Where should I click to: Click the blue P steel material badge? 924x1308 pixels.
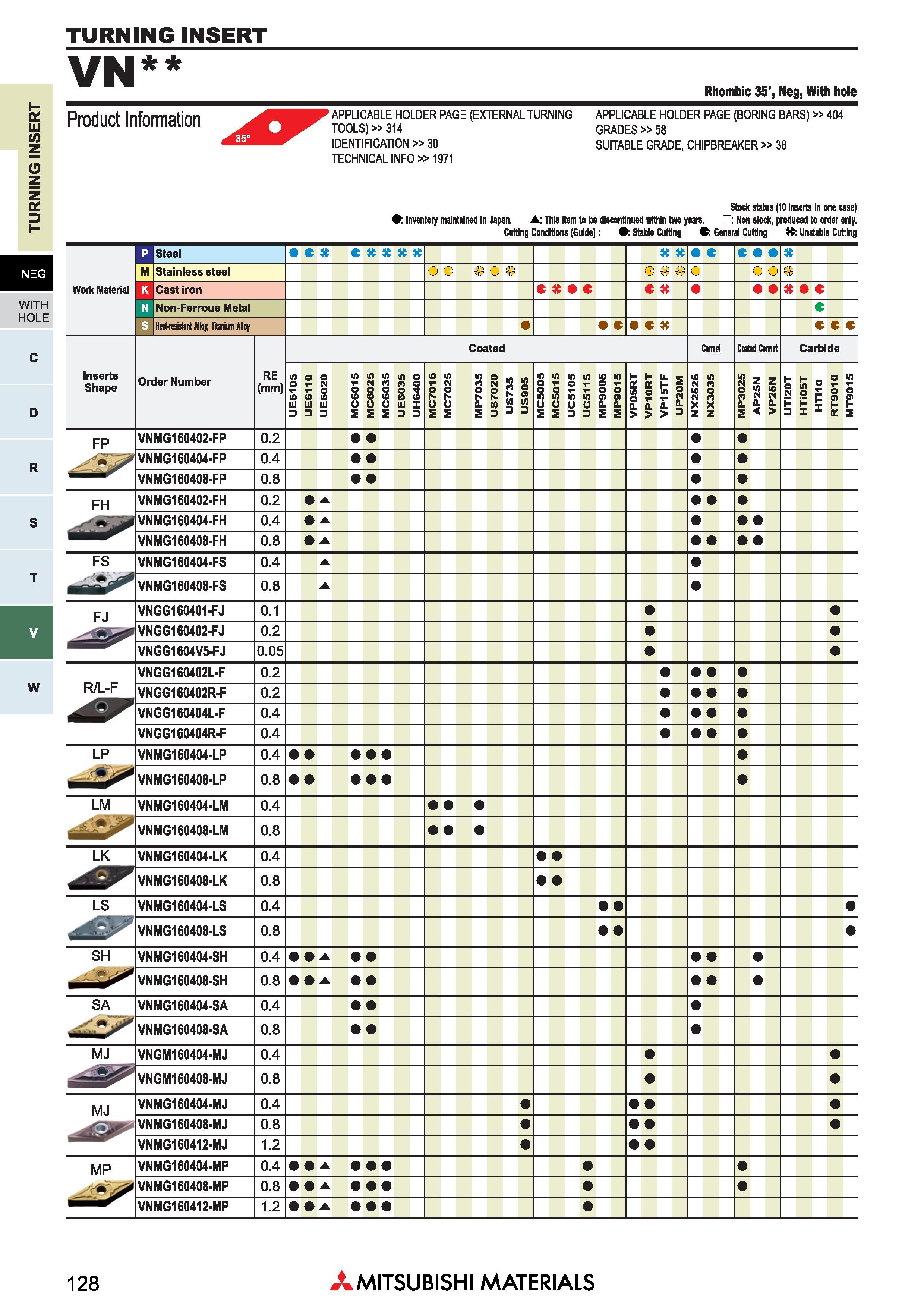[145, 254]
